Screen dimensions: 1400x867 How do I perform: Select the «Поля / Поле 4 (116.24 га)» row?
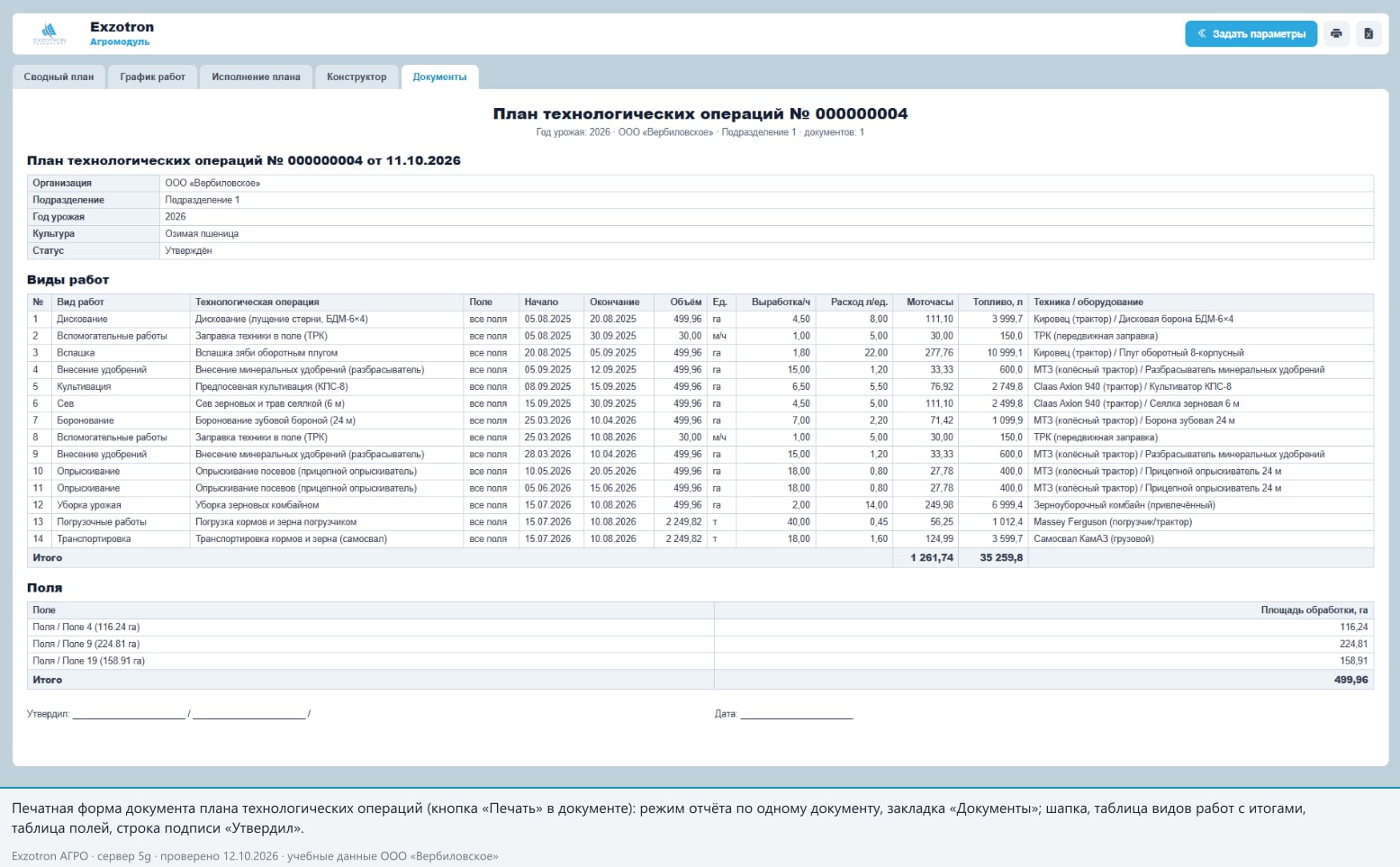[x=700, y=628]
